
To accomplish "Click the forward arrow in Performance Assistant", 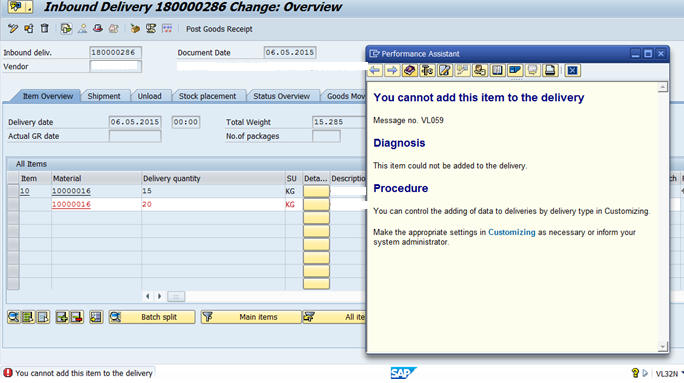I will point(392,70).
